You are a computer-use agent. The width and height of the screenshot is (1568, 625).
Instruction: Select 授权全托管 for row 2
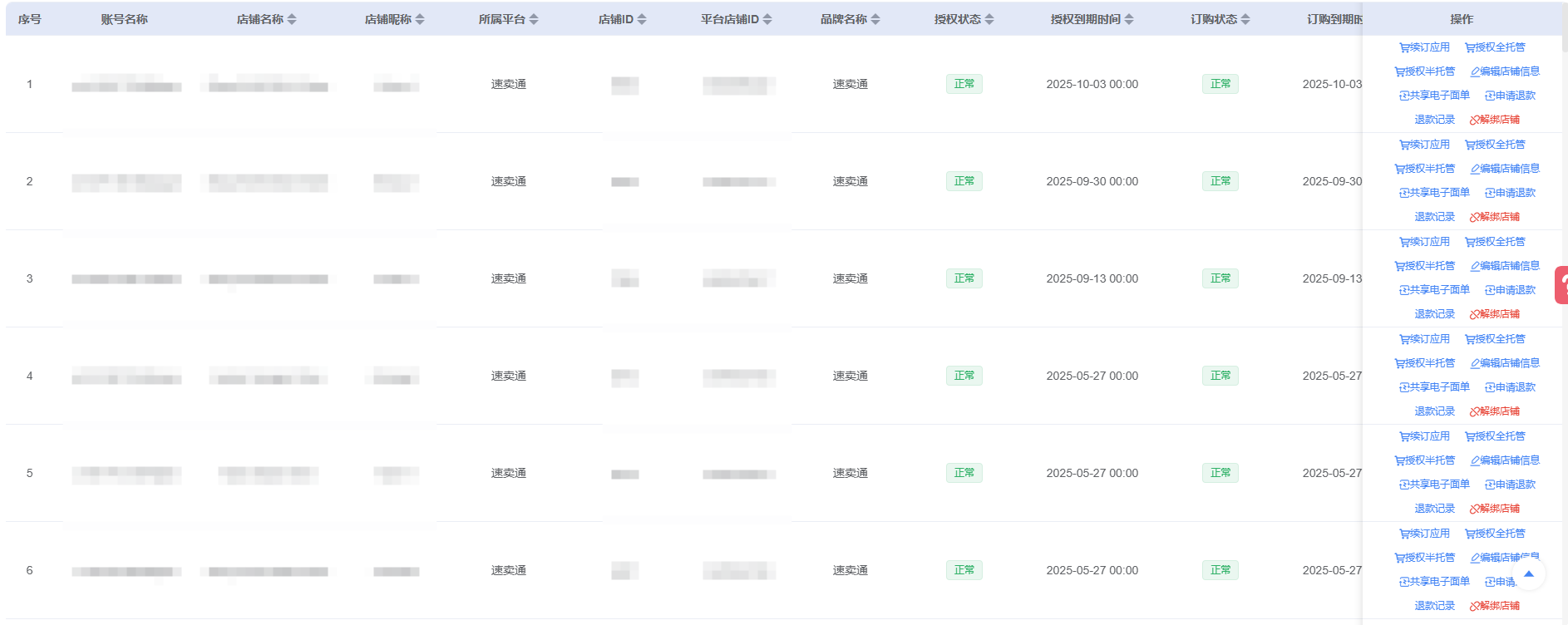point(1495,145)
